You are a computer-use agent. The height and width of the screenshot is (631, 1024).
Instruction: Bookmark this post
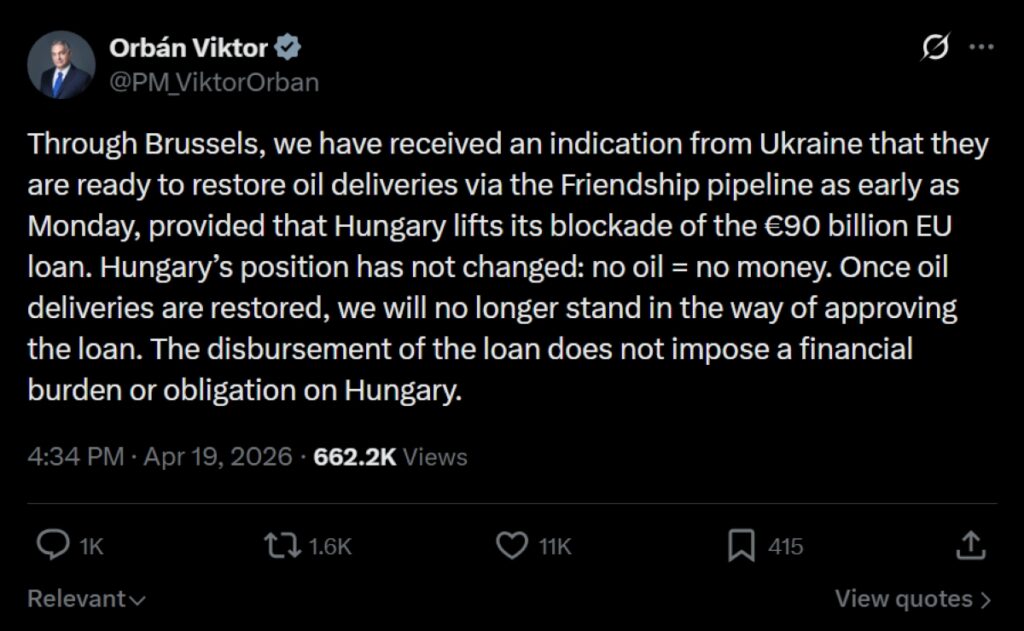point(740,546)
